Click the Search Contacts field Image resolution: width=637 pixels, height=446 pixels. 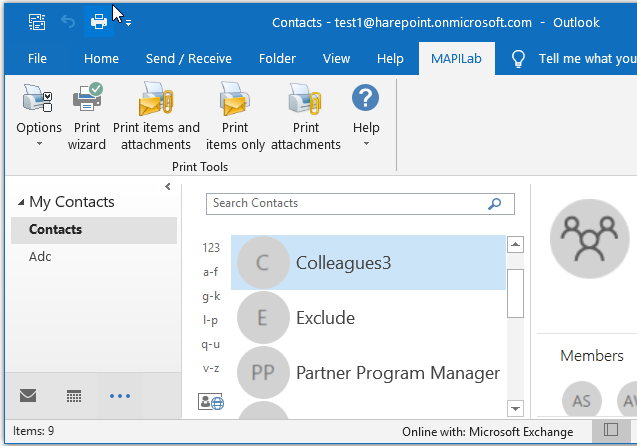pyautogui.click(x=360, y=204)
